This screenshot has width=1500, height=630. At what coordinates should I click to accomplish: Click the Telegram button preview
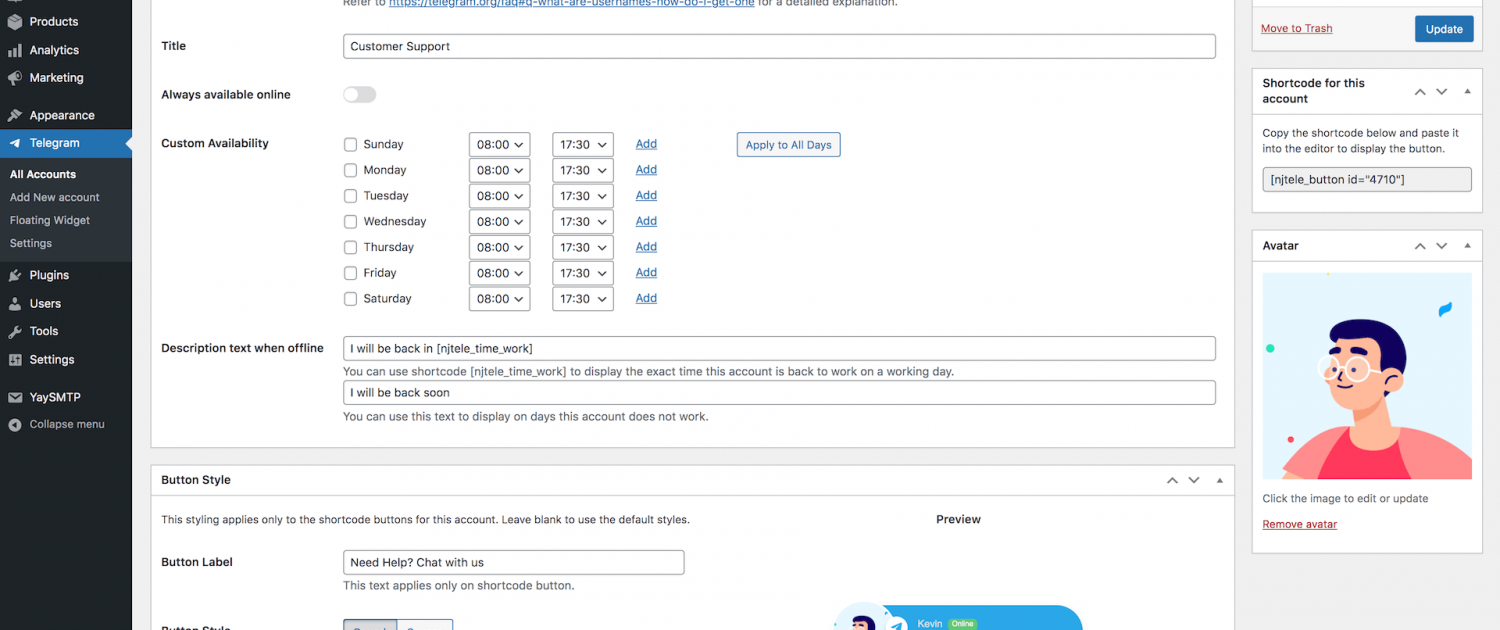point(958,618)
